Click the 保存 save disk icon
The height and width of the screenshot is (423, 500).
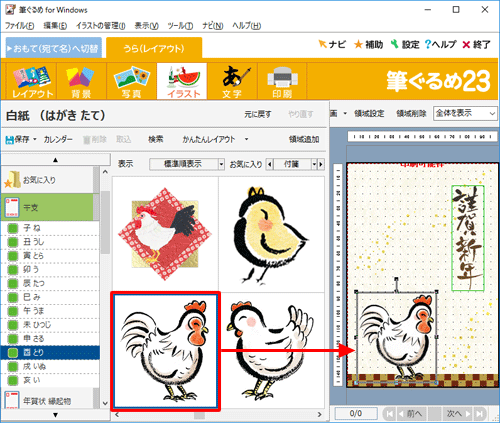click(x=10, y=140)
